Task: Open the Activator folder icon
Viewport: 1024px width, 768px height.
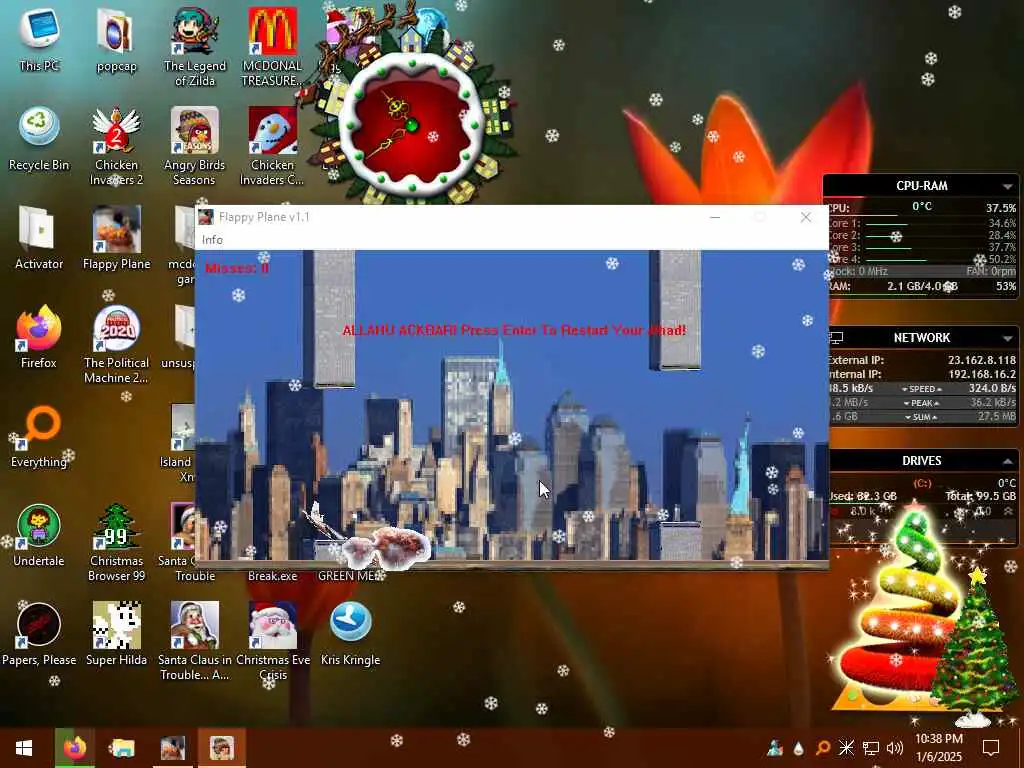Action: tap(39, 238)
